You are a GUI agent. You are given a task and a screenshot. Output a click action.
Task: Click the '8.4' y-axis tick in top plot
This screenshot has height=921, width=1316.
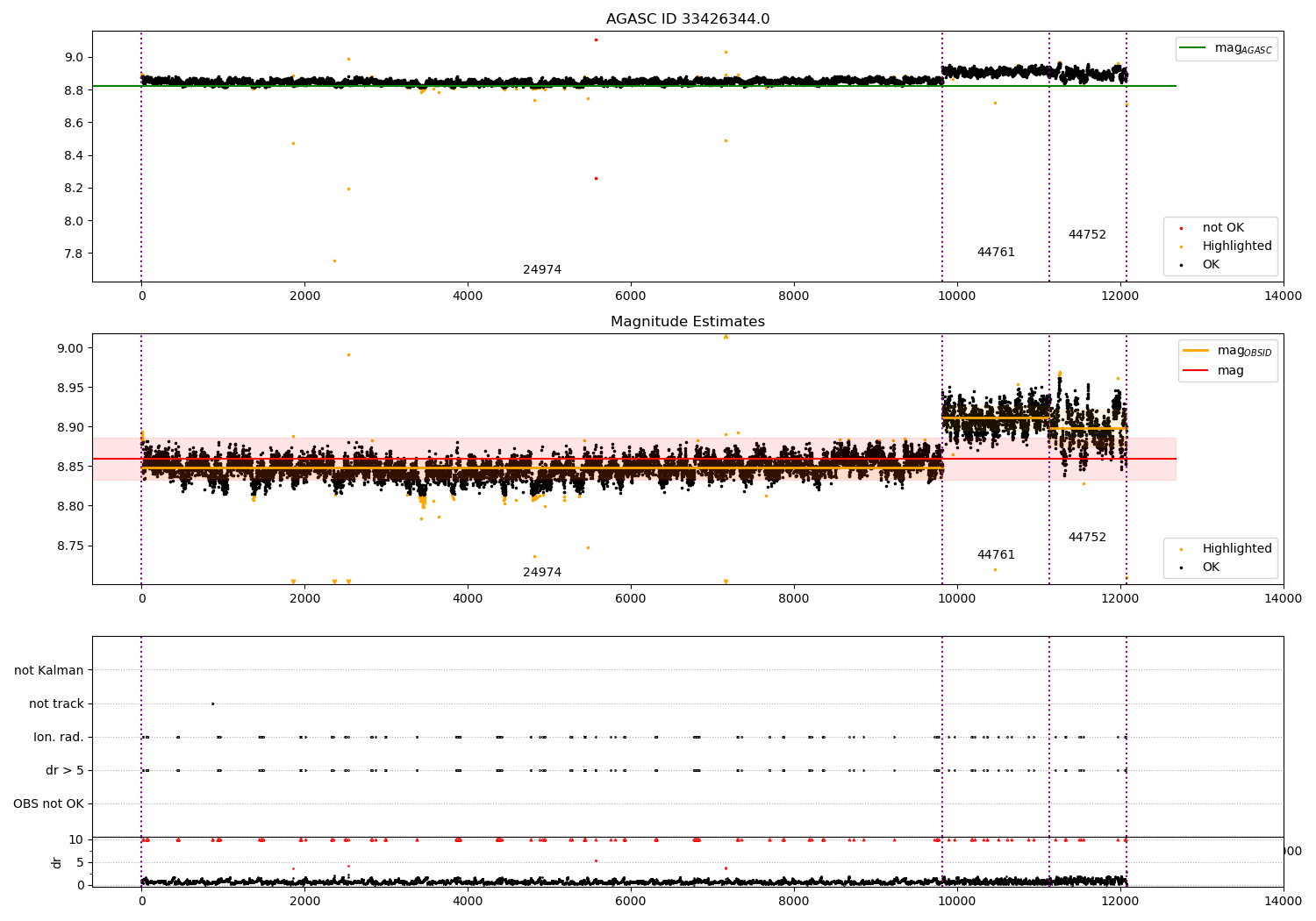pos(74,156)
